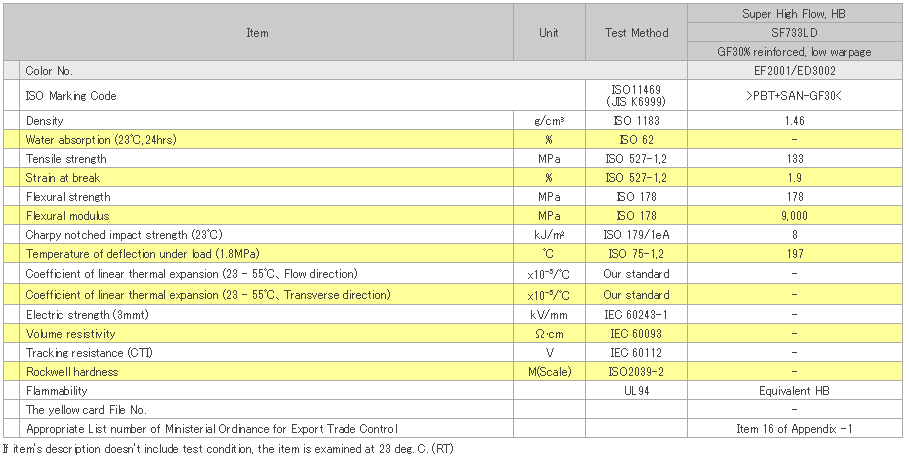Screen dimensions: 909x456
Task: Select the >PBT+SAN-GF30< marking code value
Action: coord(794,96)
